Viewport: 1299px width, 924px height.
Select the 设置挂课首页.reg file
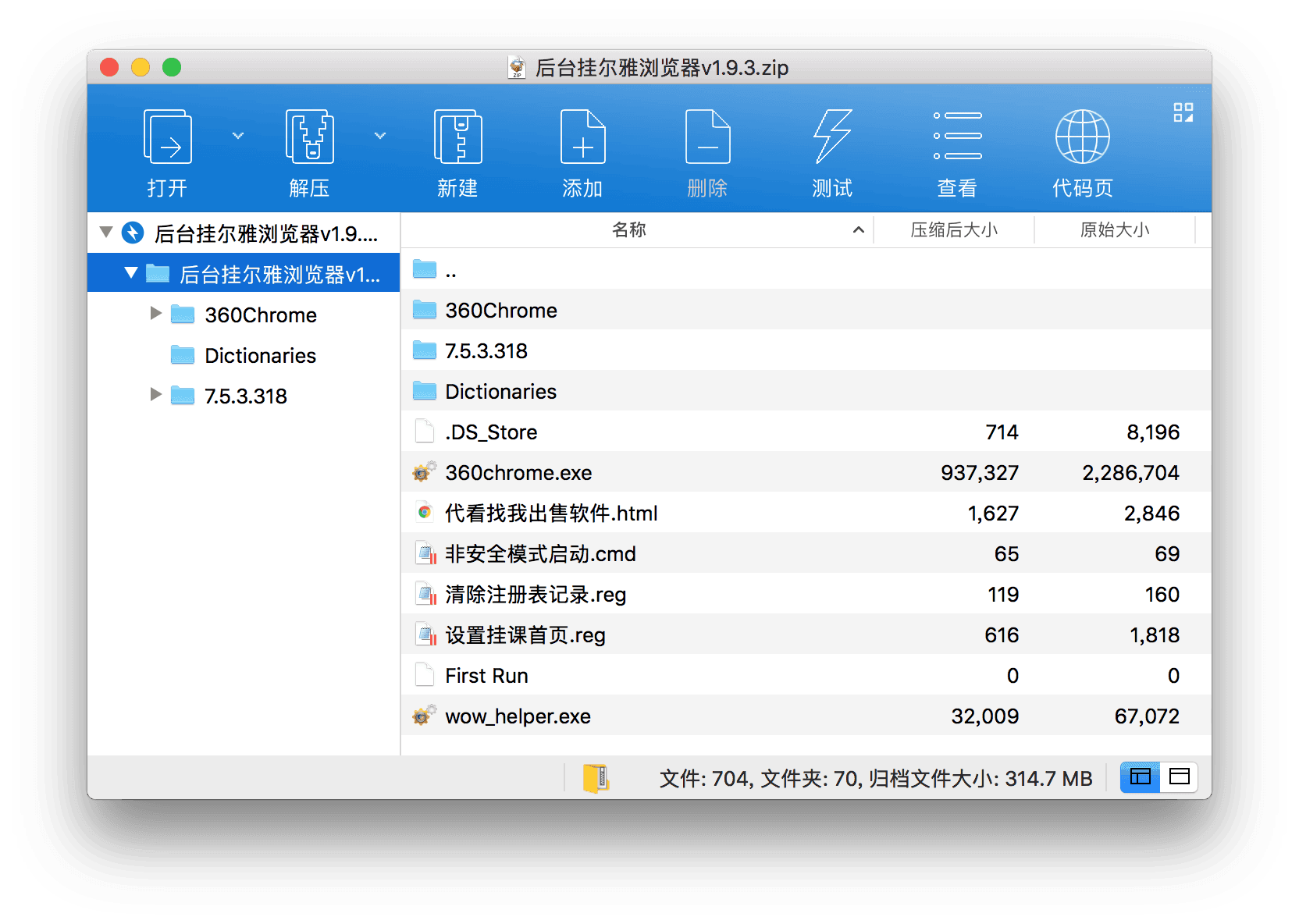806,635
